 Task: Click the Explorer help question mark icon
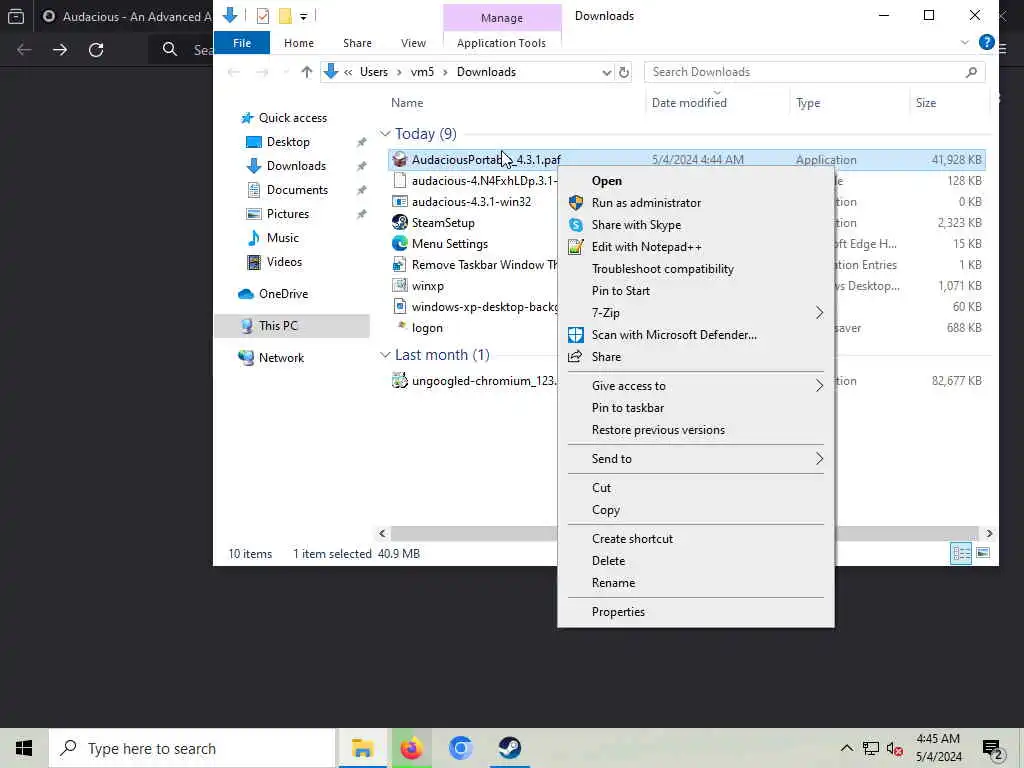click(987, 42)
